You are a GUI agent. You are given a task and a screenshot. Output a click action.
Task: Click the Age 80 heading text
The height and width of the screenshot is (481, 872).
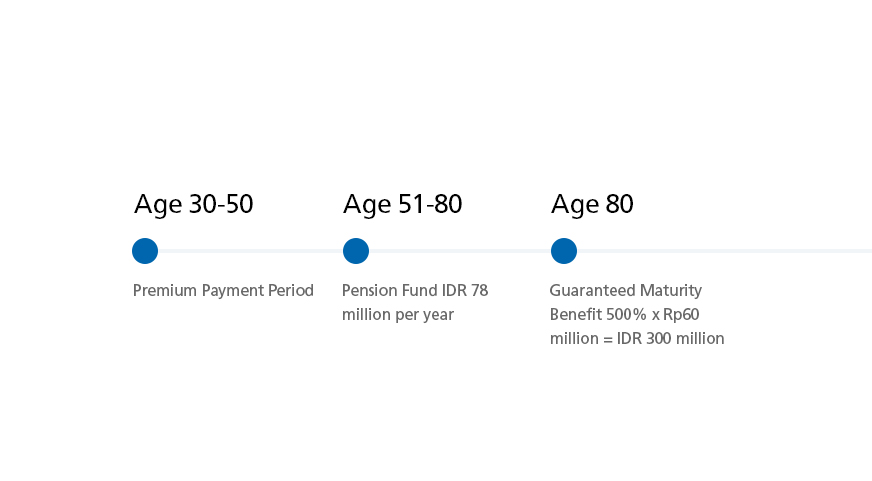click(592, 205)
